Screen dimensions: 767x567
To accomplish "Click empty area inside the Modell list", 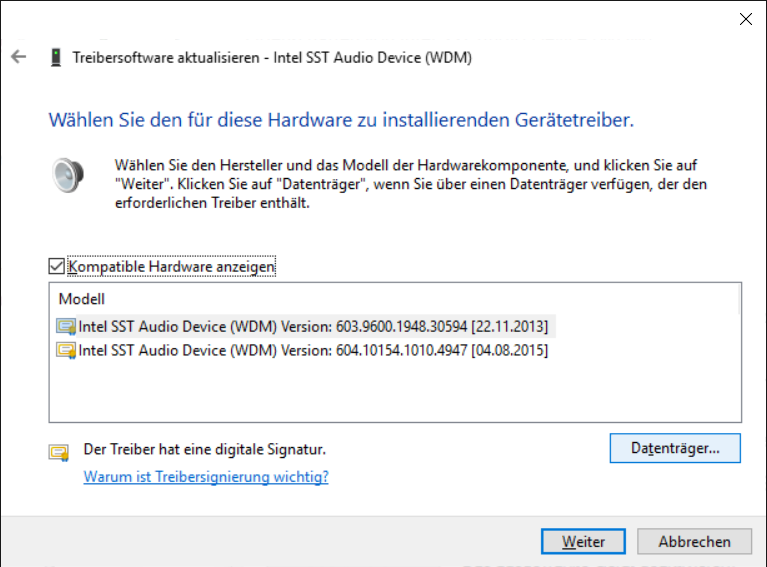I will (x=395, y=391).
